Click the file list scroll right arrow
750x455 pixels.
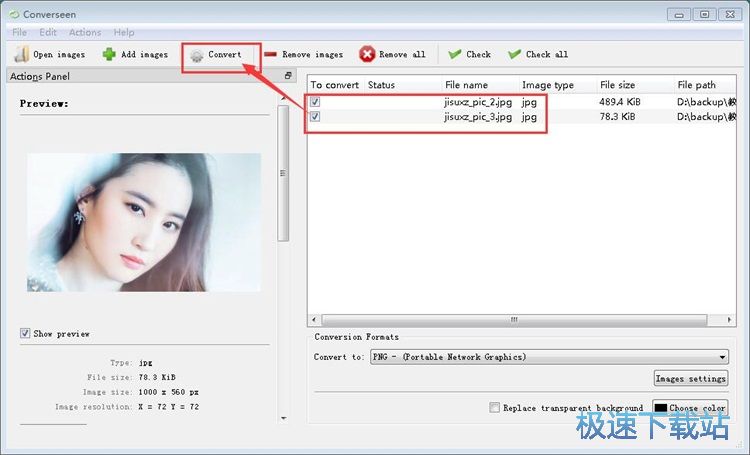pyautogui.click(x=729, y=319)
